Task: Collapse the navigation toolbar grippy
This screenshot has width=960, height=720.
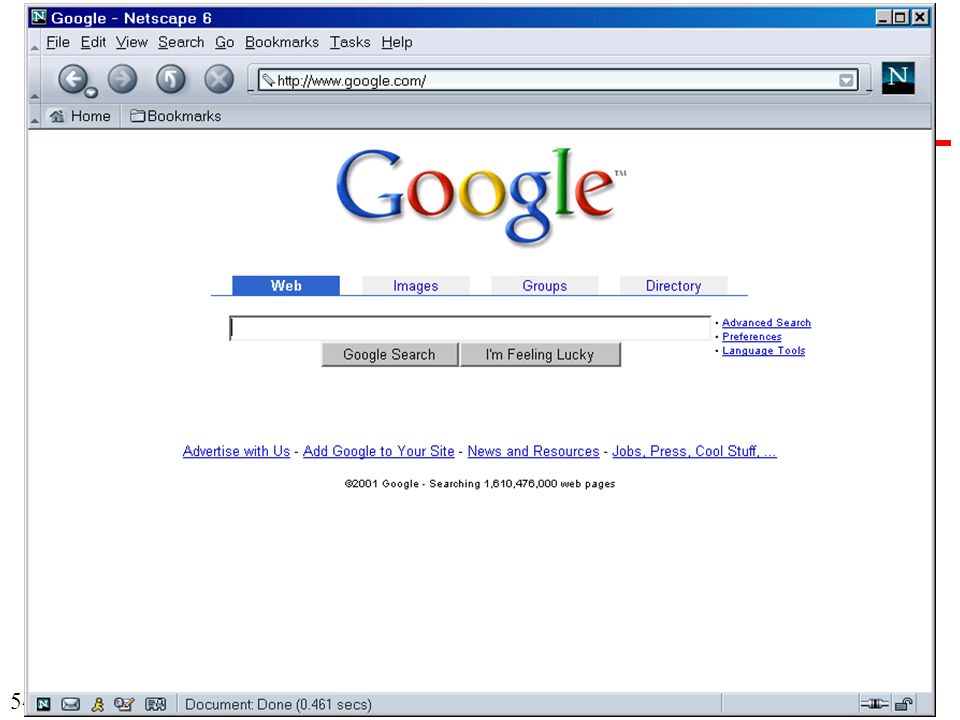Action: 35,79
